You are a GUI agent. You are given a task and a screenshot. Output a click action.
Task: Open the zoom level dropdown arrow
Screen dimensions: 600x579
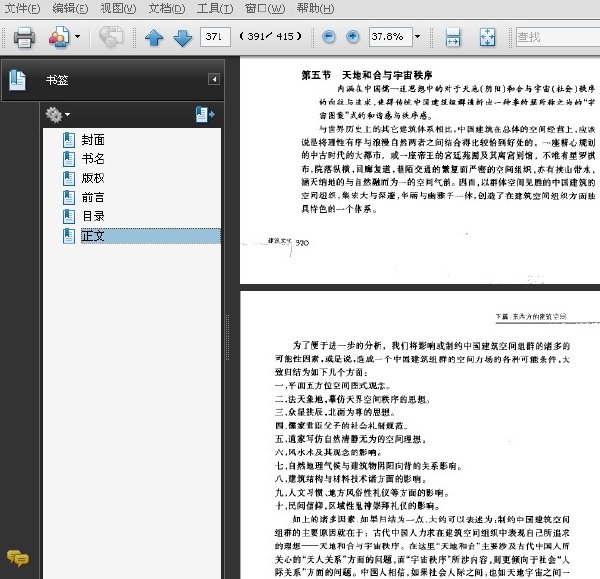pyautogui.click(x=417, y=37)
